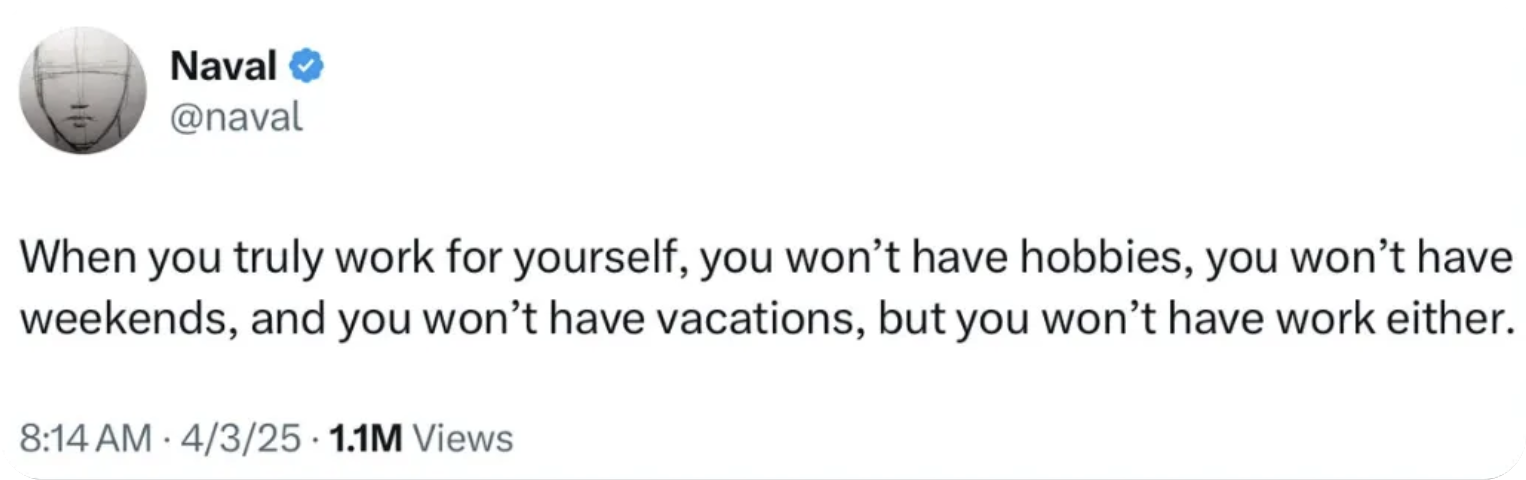Click the word "and" in the second line

click(283, 319)
